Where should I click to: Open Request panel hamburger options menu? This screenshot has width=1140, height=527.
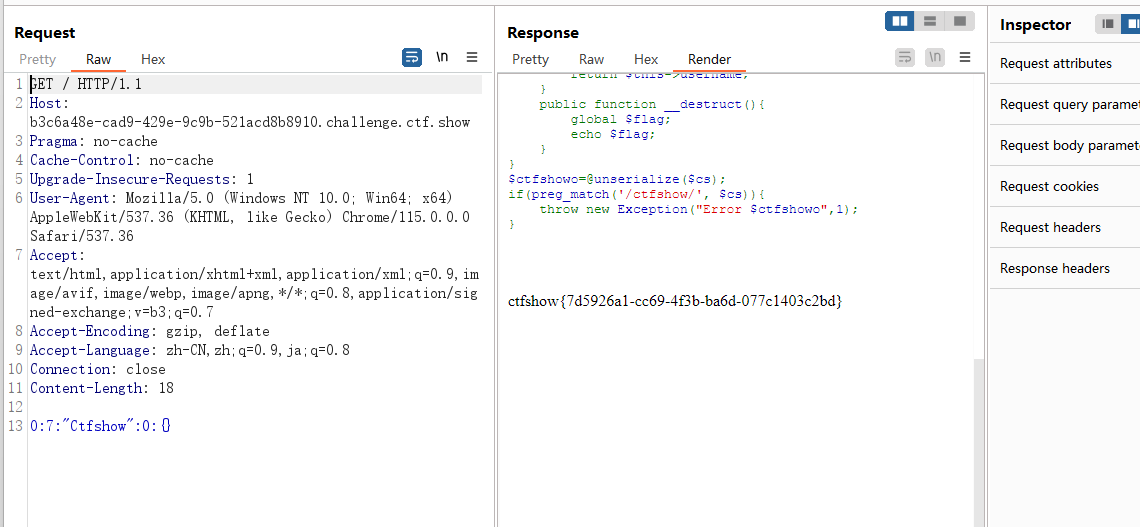[472, 57]
